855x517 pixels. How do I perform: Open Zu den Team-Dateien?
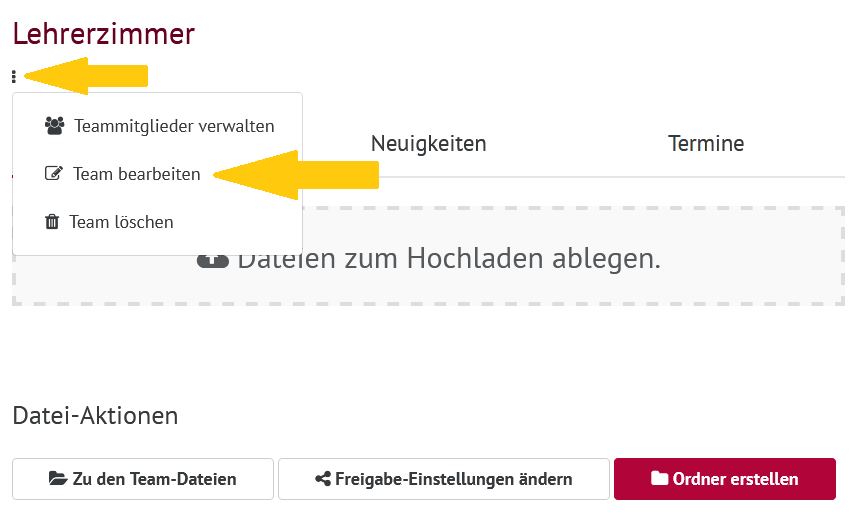tap(143, 479)
